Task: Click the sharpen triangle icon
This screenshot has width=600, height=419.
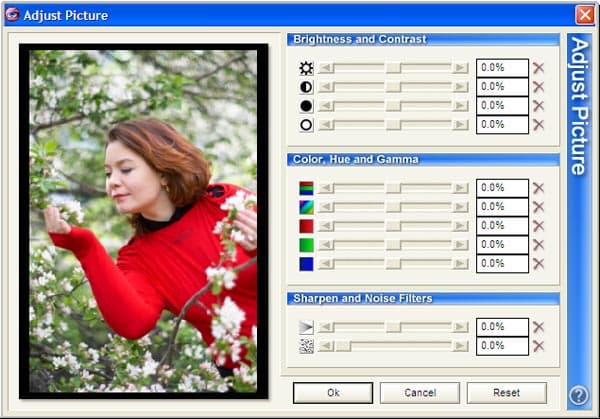Action: (x=306, y=327)
